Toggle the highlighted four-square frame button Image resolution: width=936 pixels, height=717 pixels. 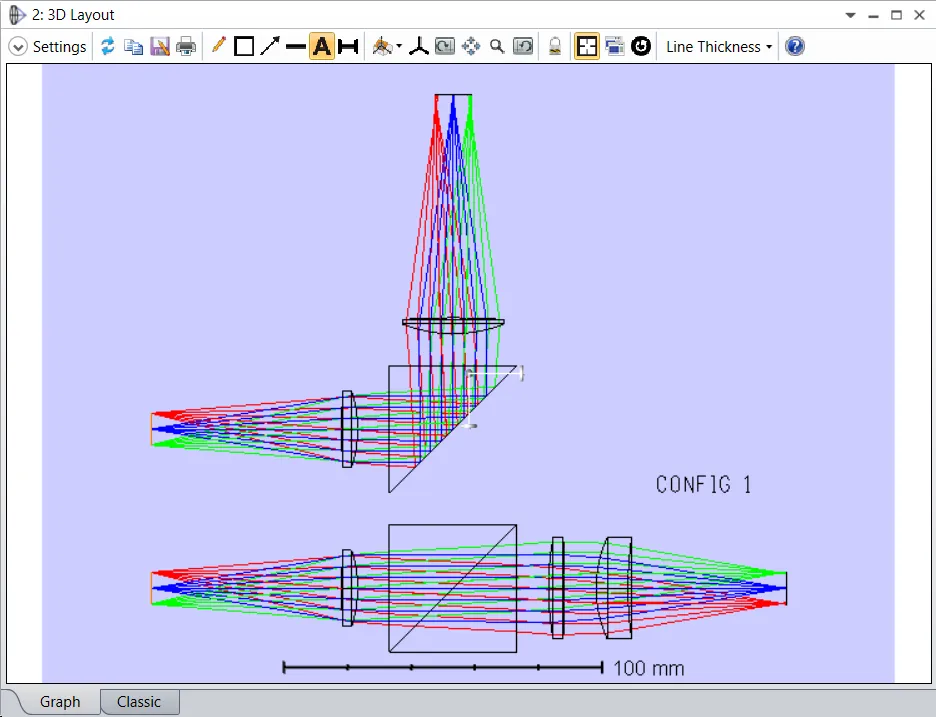(x=587, y=47)
